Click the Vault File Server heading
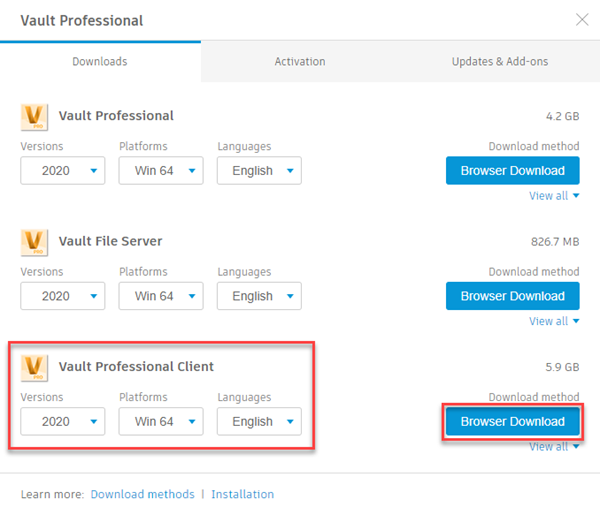This screenshot has height=515, width=600. (111, 241)
